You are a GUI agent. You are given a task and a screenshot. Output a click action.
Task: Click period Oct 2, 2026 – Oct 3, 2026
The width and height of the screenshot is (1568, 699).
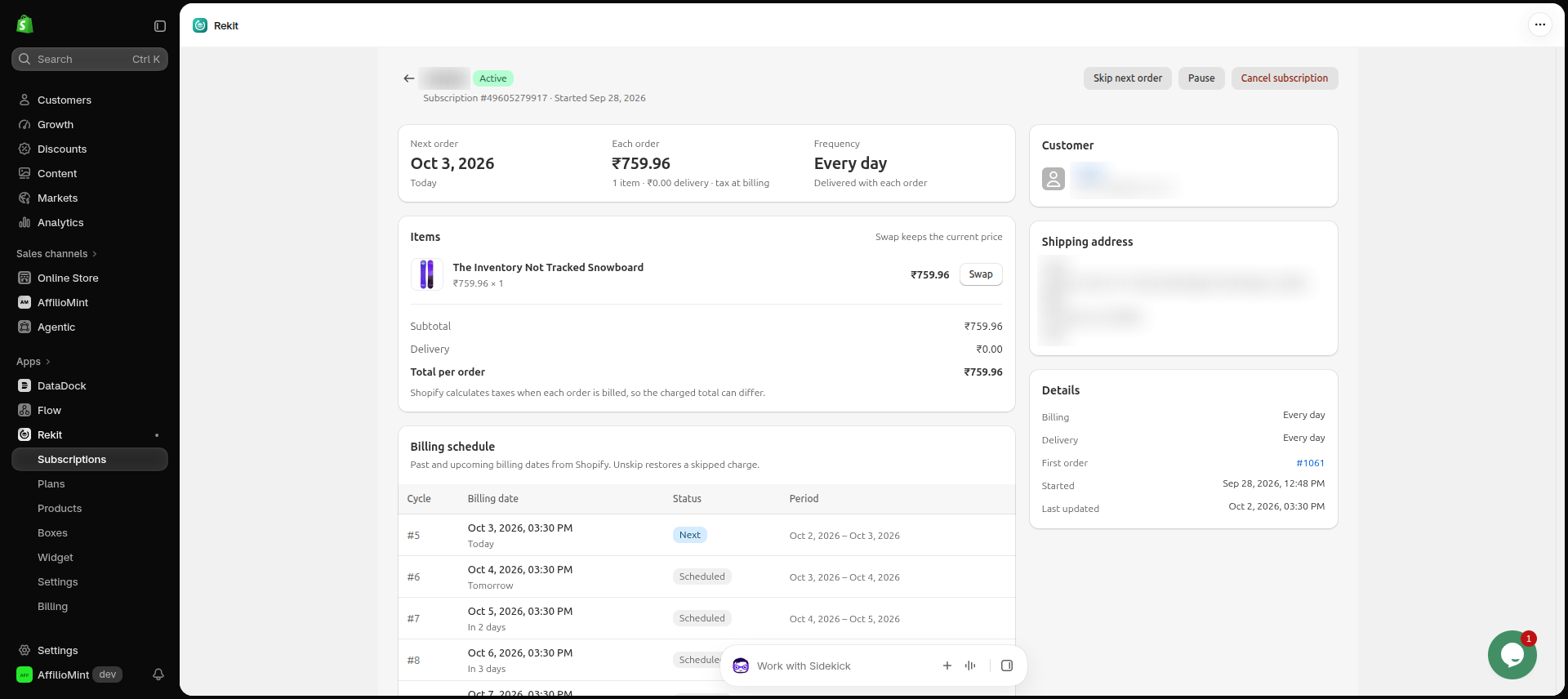[x=844, y=536]
